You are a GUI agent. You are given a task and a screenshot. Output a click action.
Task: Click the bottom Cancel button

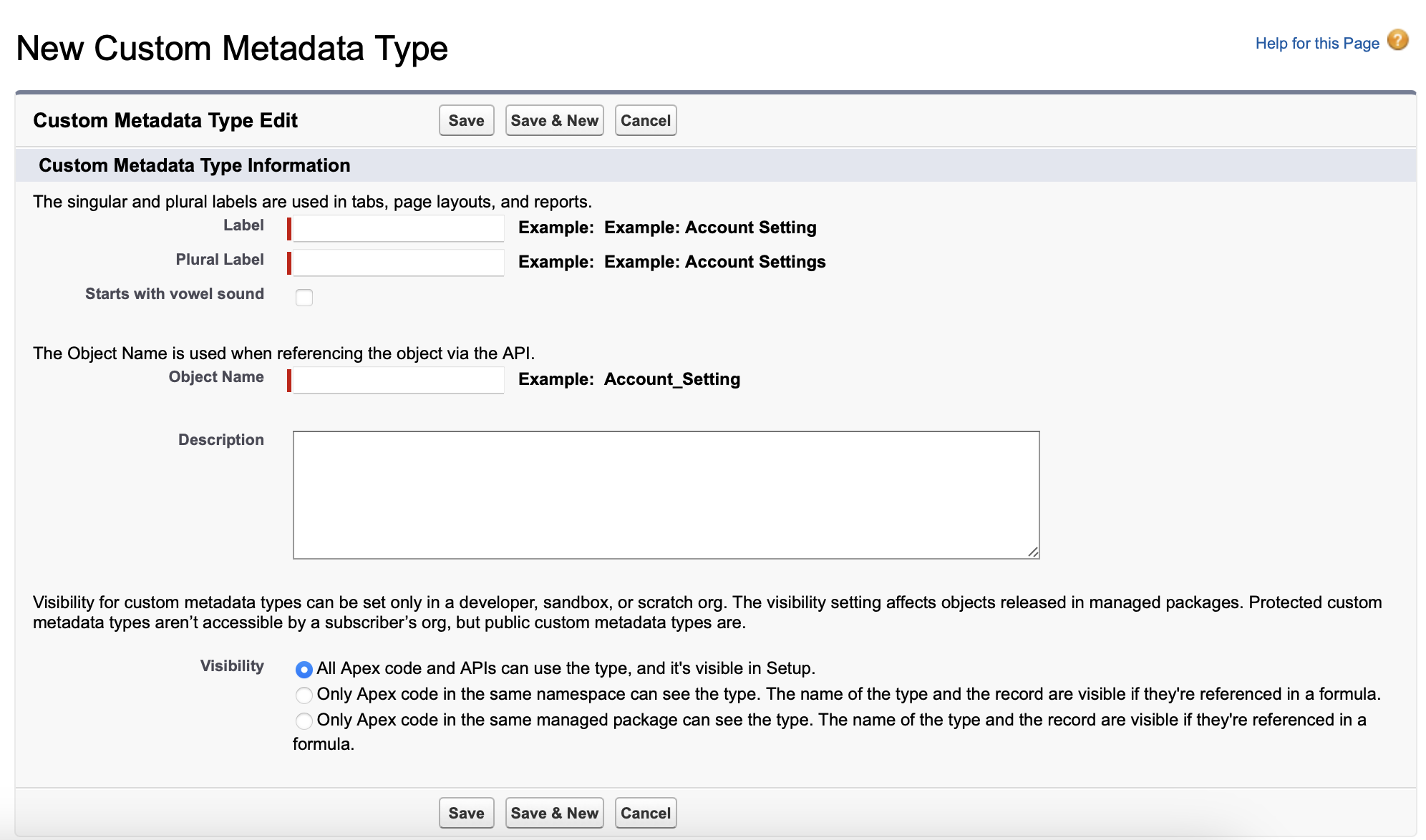point(645,813)
